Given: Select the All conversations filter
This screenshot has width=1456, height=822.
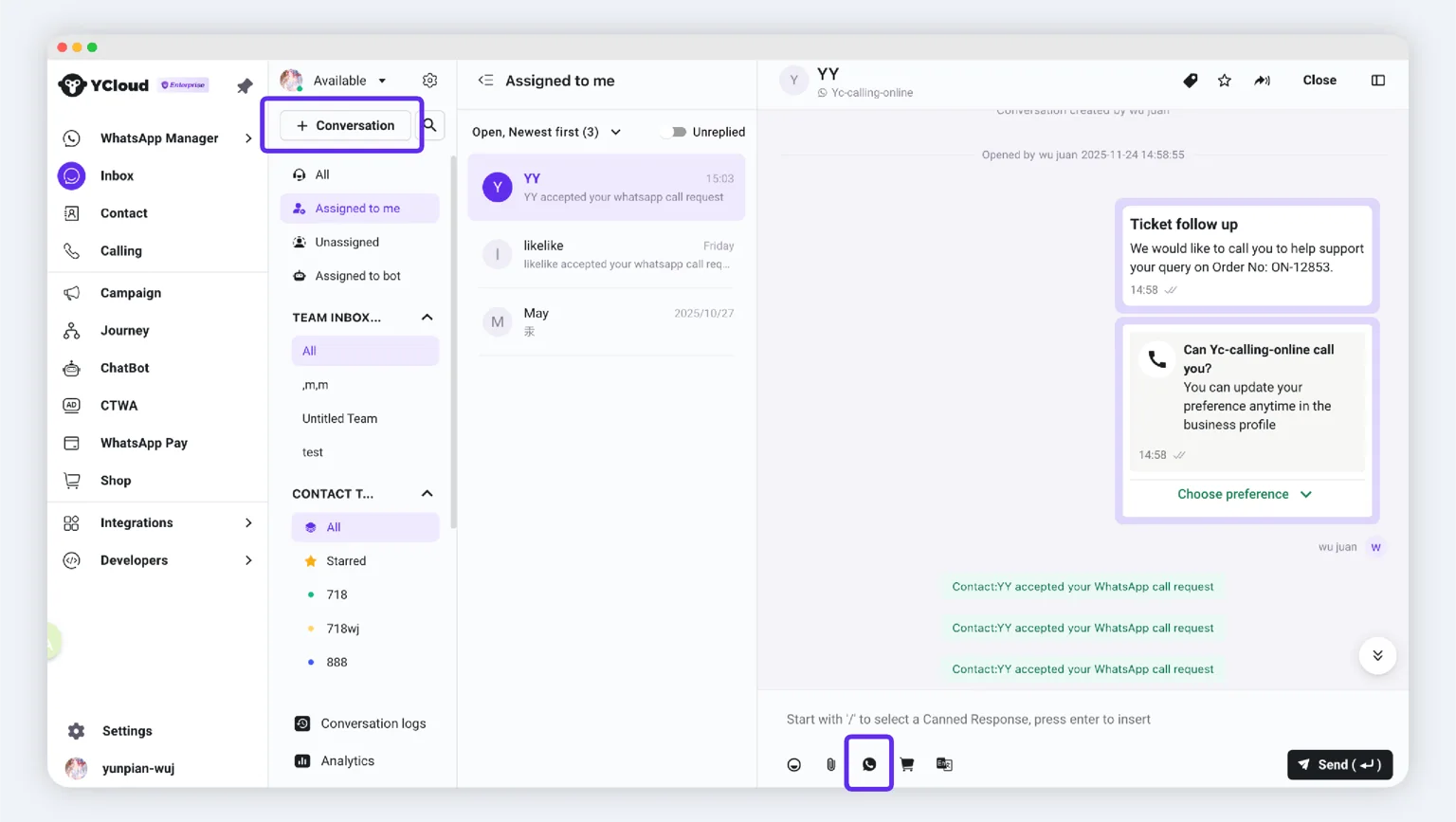Looking at the screenshot, I should pos(359,174).
